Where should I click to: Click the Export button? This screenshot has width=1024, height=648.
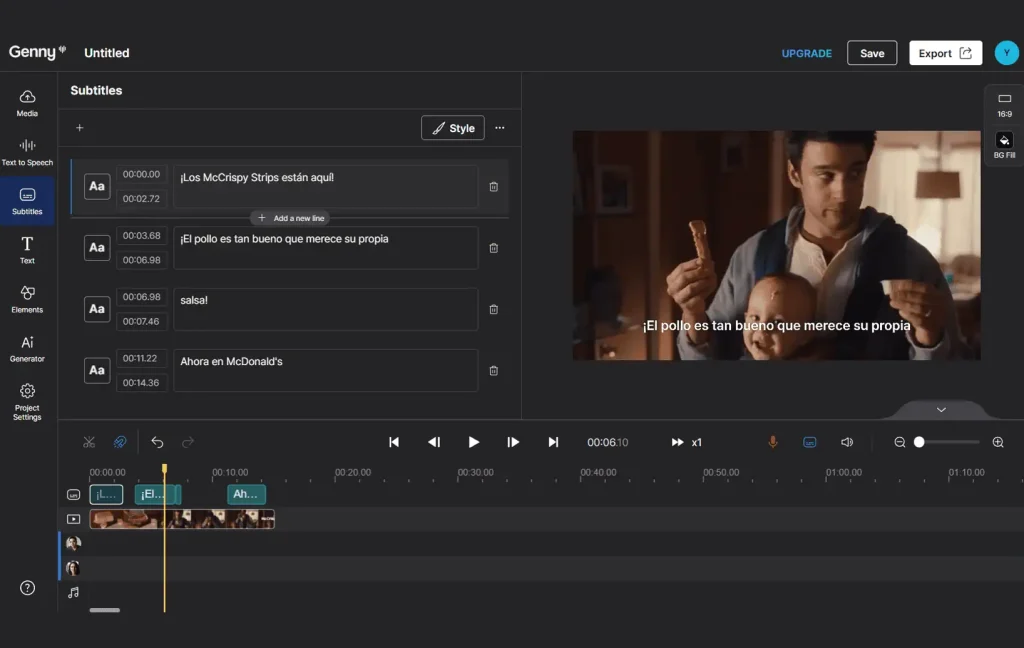(945, 53)
